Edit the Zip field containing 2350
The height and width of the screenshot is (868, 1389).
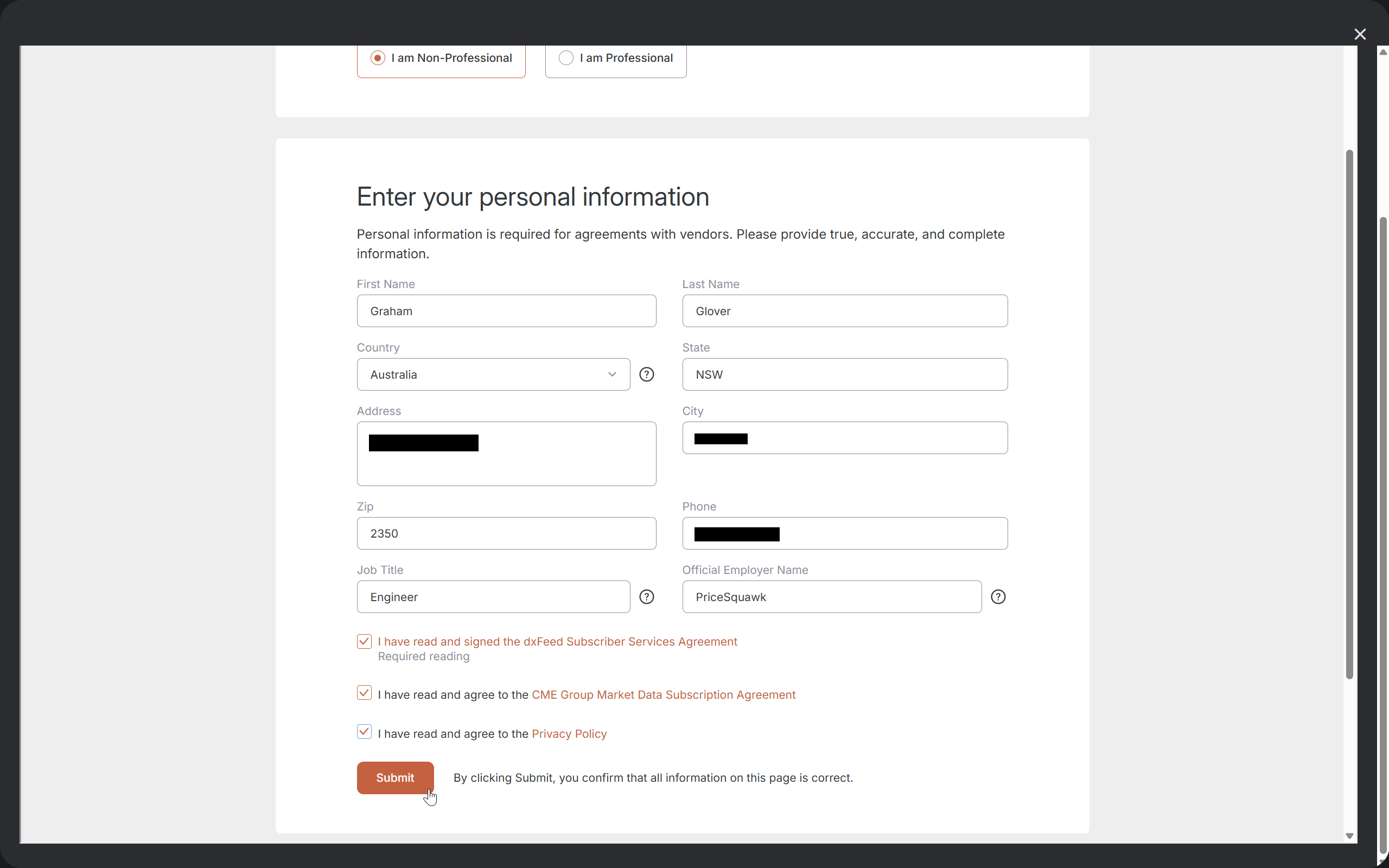pyautogui.click(x=506, y=533)
